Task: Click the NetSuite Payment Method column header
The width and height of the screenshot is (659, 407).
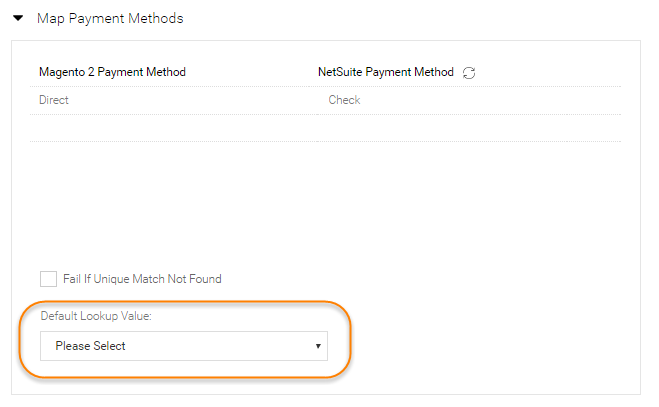Action: (386, 72)
